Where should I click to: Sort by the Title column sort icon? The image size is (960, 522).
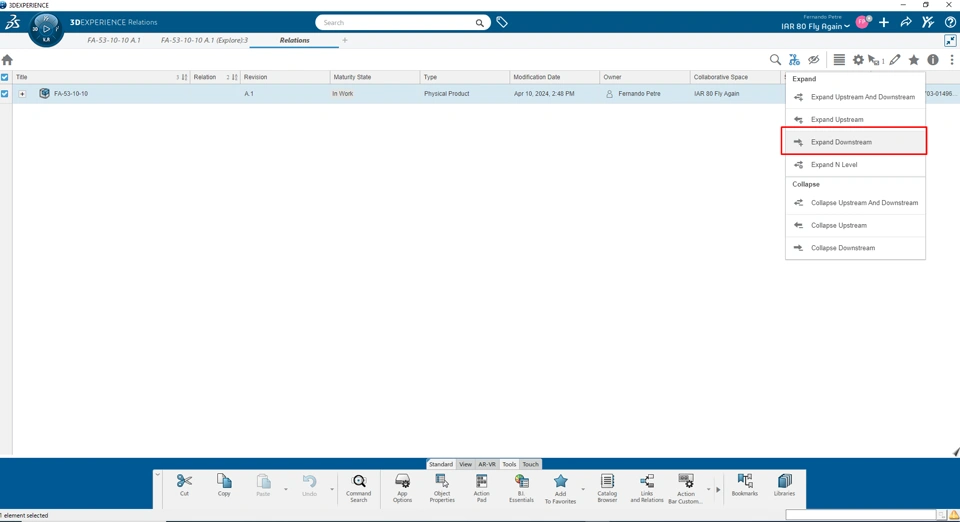pyautogui.click(x=184, y=77)
